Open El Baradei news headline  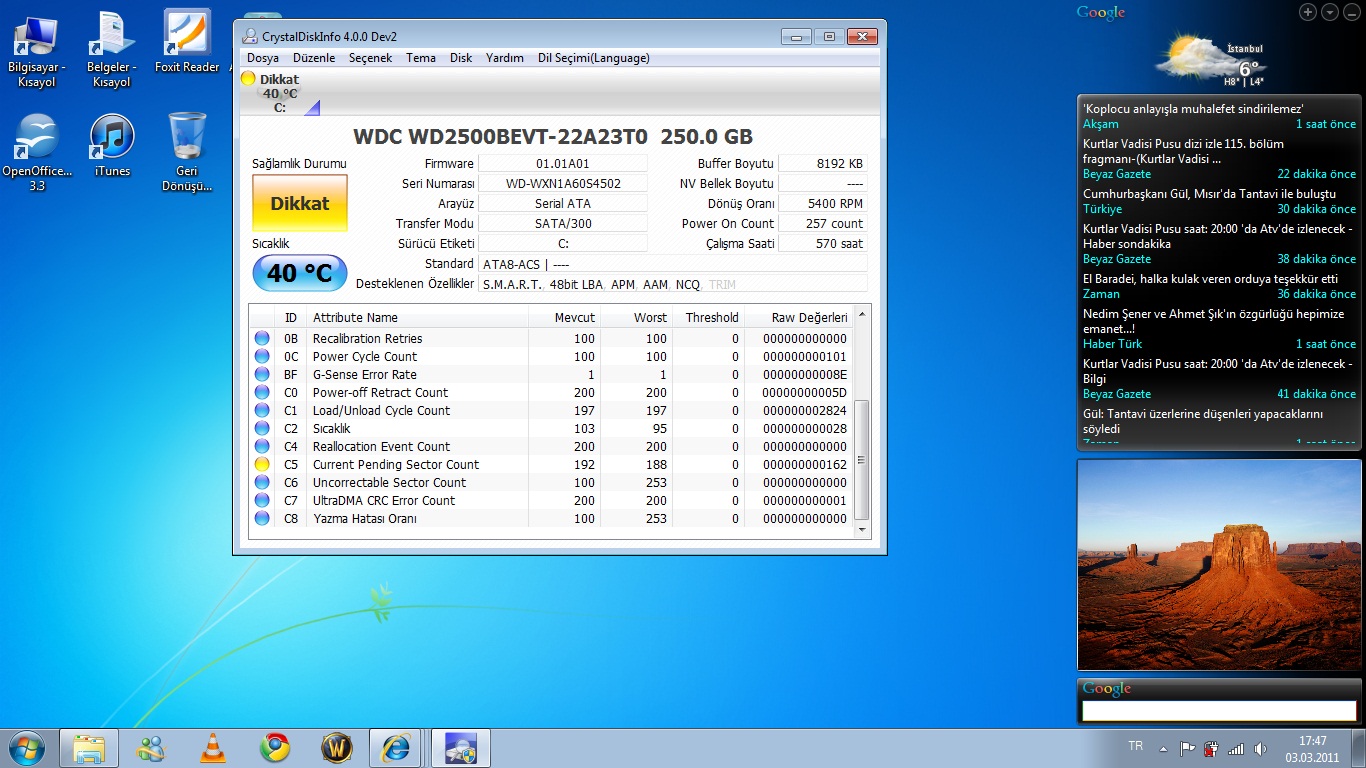pyautogui.click(x=1210, y=279)
